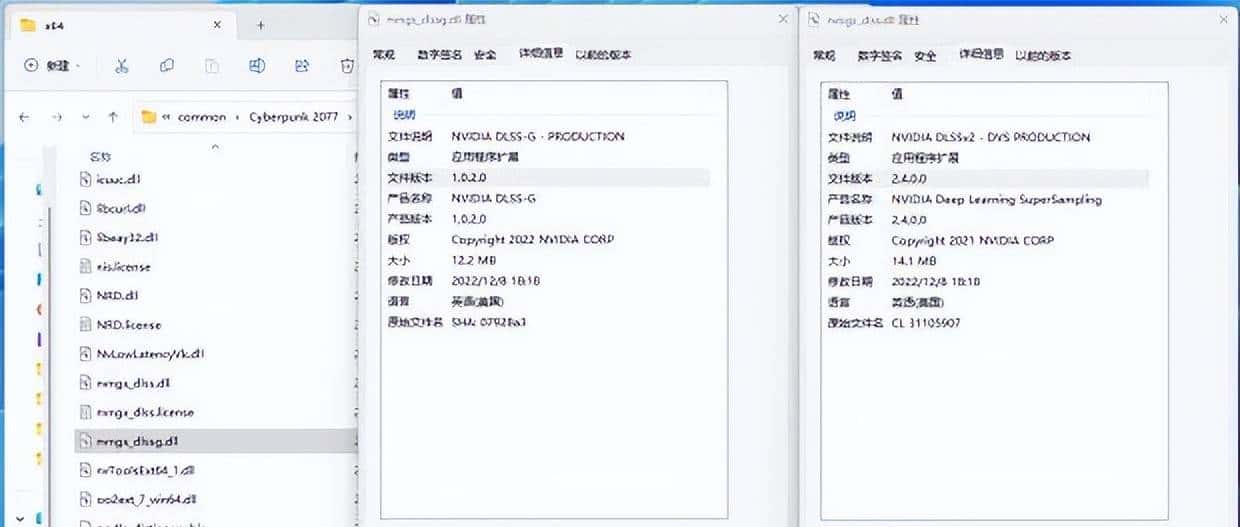Screen dimensions: 1240x527
Task: Click the file icon of NRD.license
Action: click(86, 325)
